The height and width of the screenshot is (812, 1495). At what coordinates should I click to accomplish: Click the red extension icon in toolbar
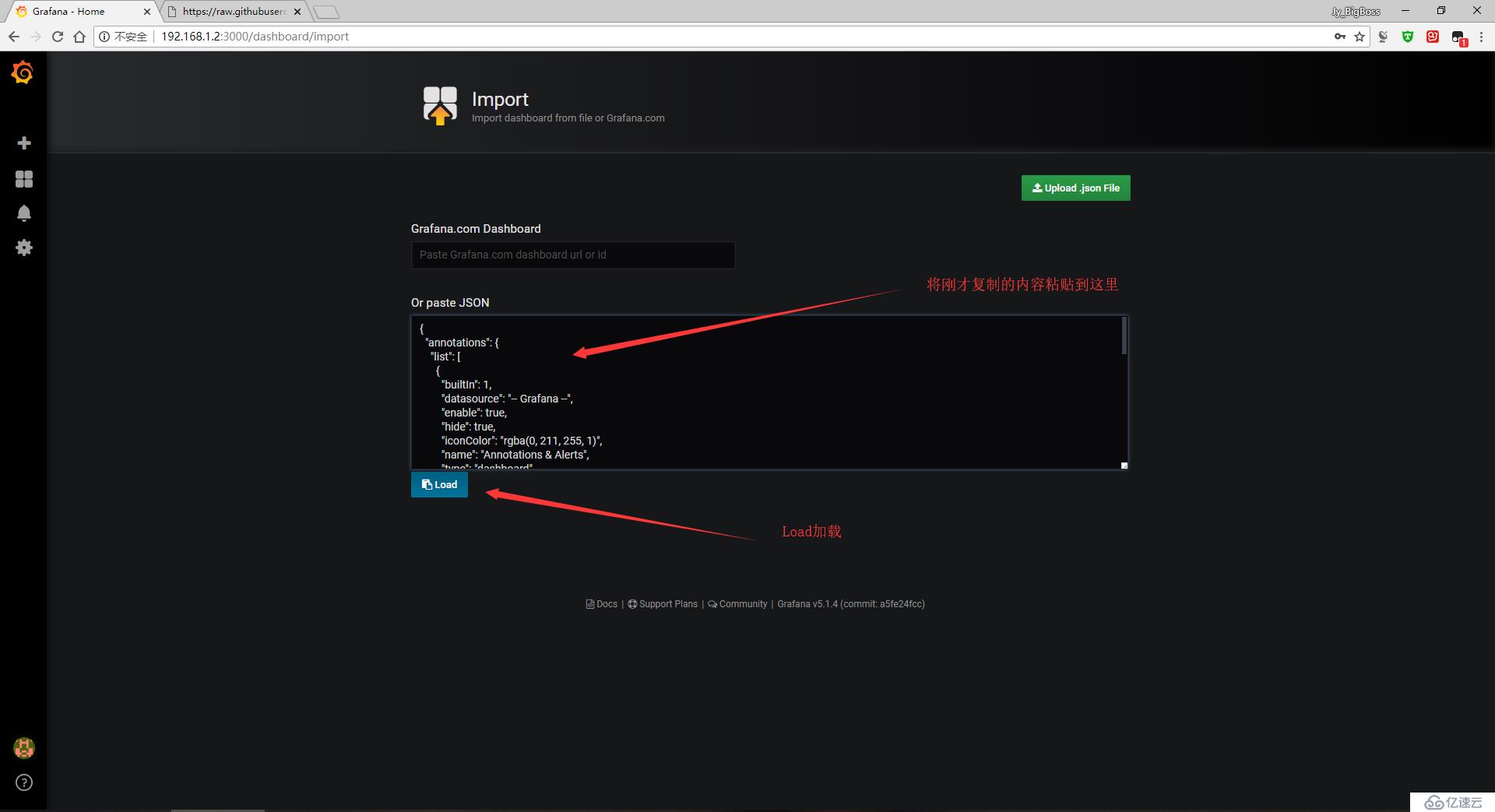pyautogui.click(x=1433, y=37)
